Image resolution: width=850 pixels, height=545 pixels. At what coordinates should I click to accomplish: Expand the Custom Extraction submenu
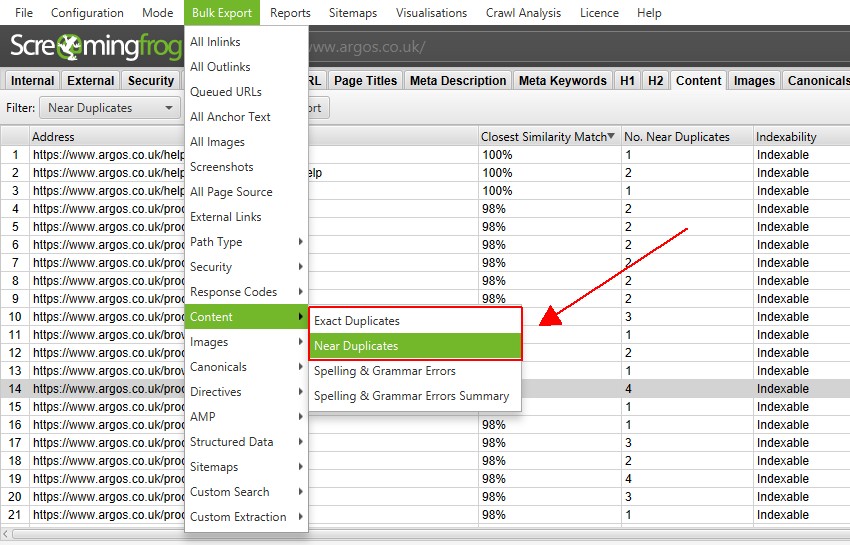(x=246, y=516)
